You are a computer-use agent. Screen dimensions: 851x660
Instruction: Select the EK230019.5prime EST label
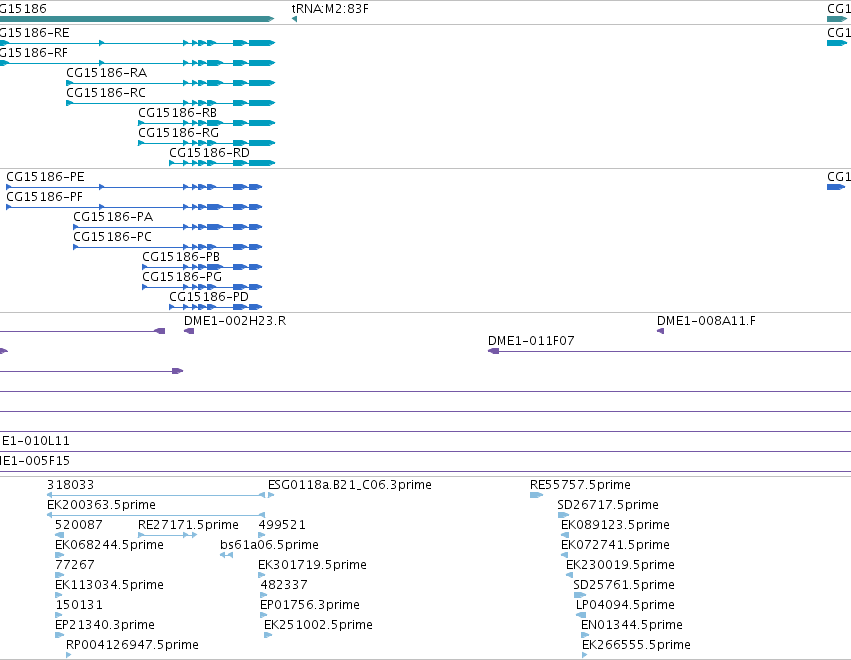point(620,565)
